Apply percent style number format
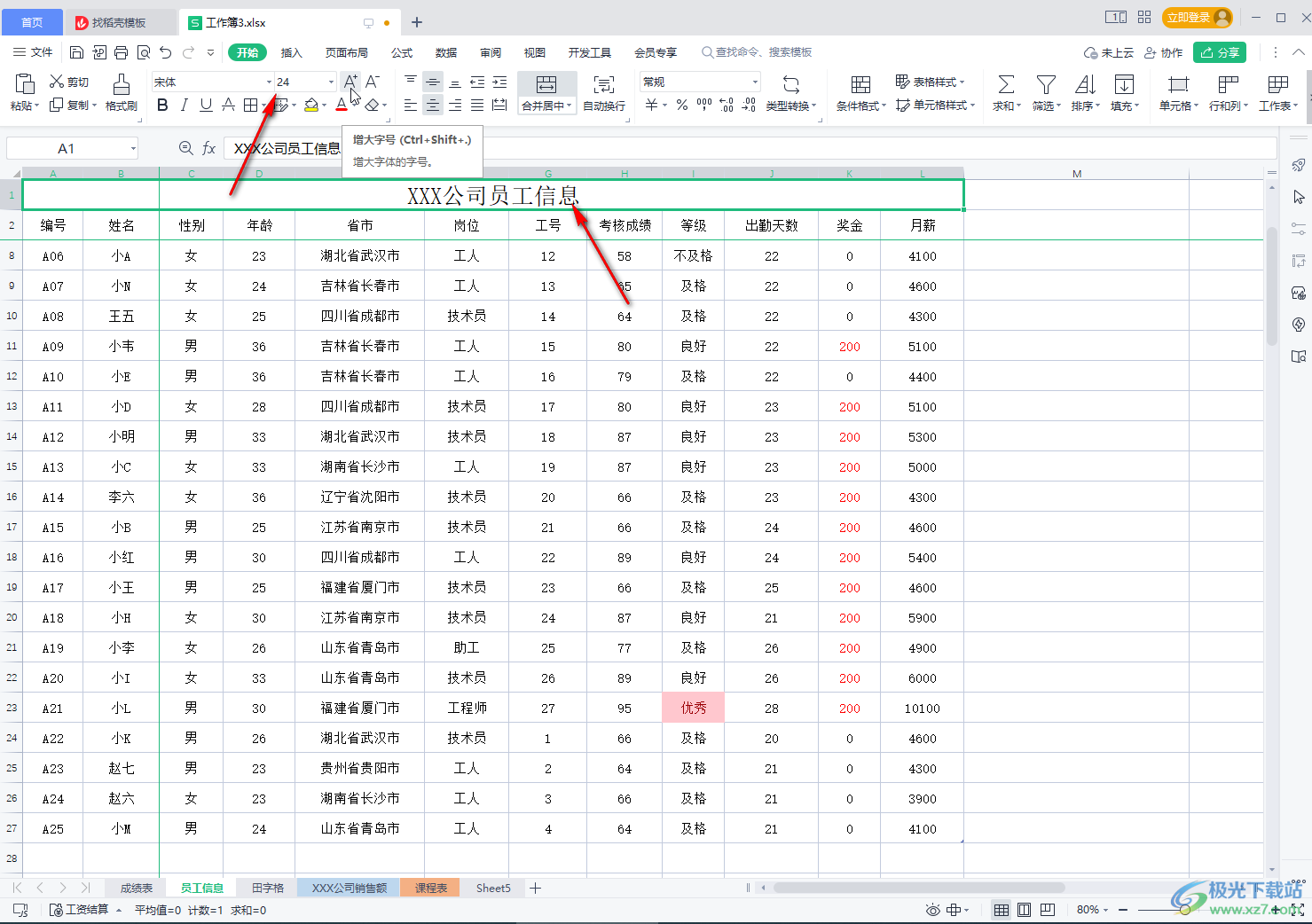 coord(681,106)
